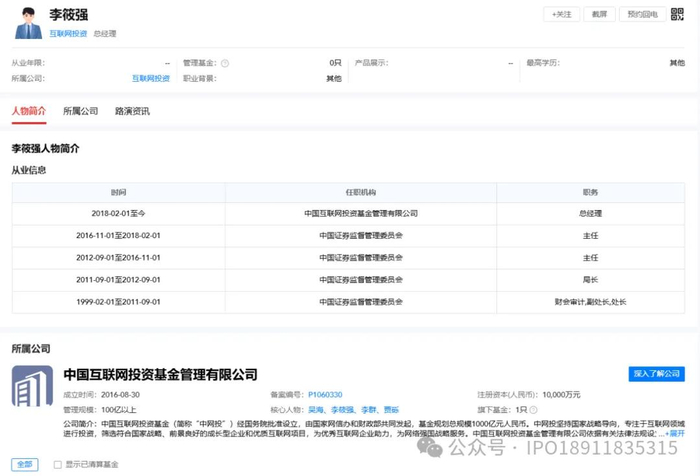
Task: Open registration number P1060330 link
Action: pos(325,394)
